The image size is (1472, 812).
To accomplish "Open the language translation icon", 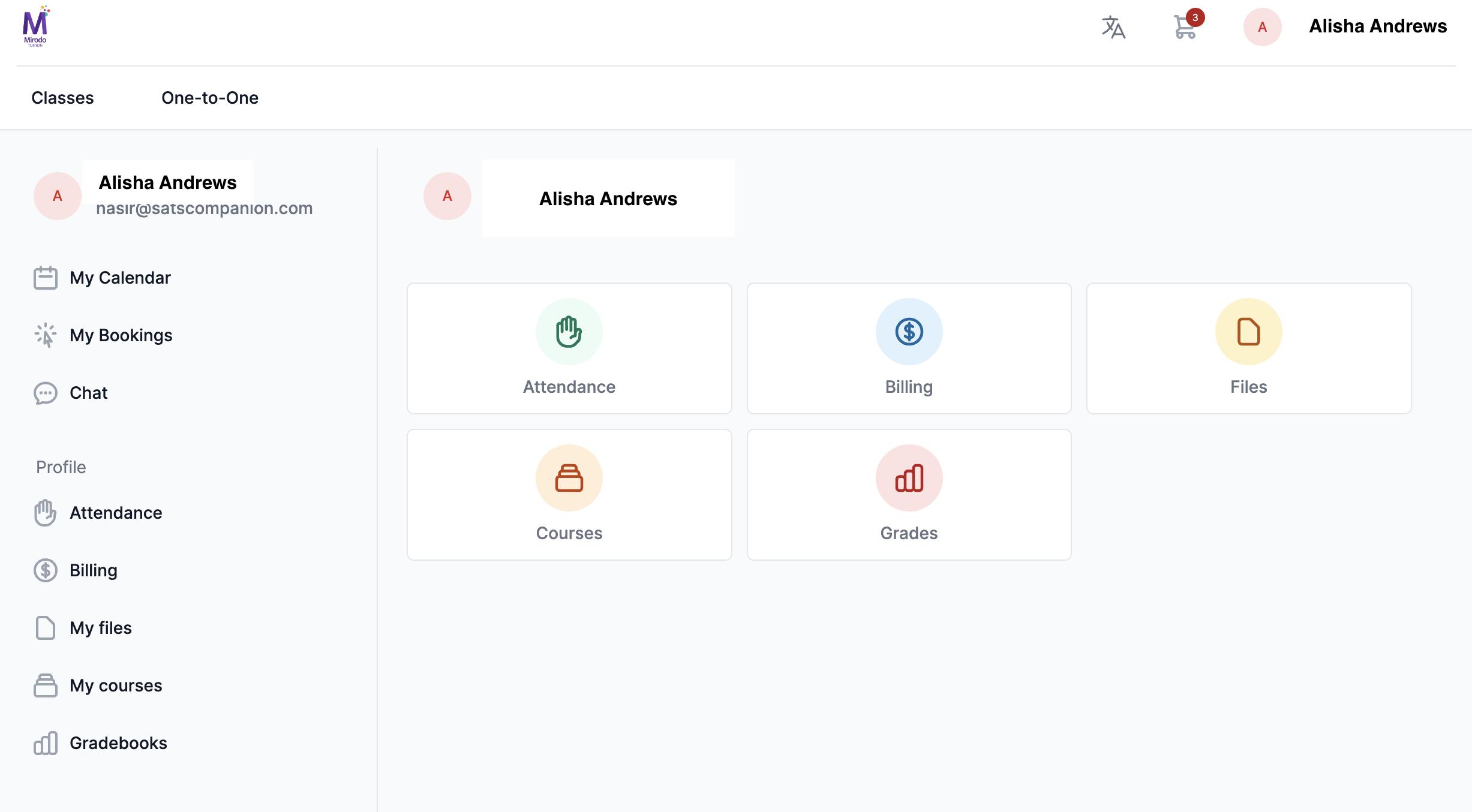I will (x=1113, y=27).
